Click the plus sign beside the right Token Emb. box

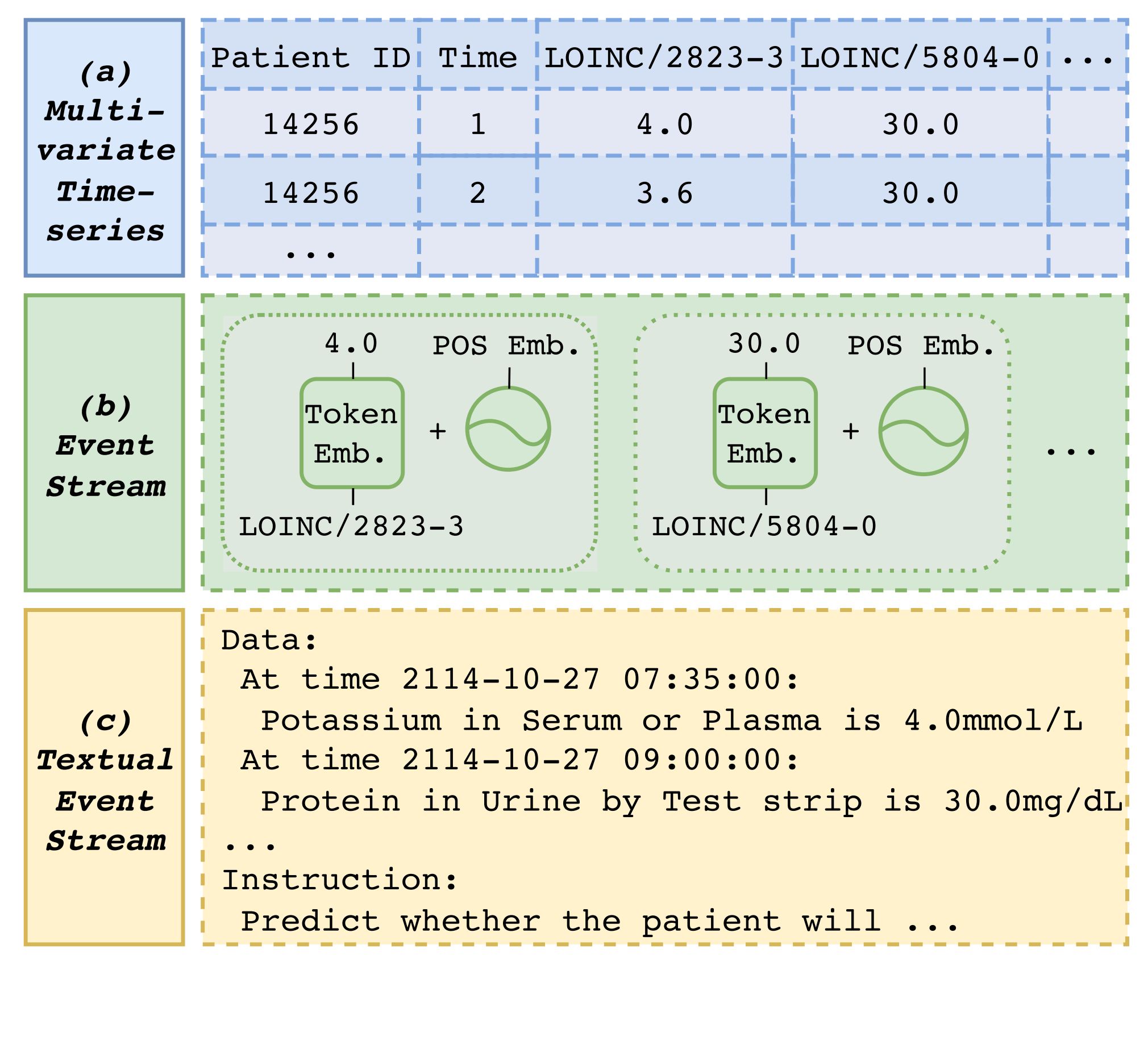pyautogui.click(x=851, y=431)
